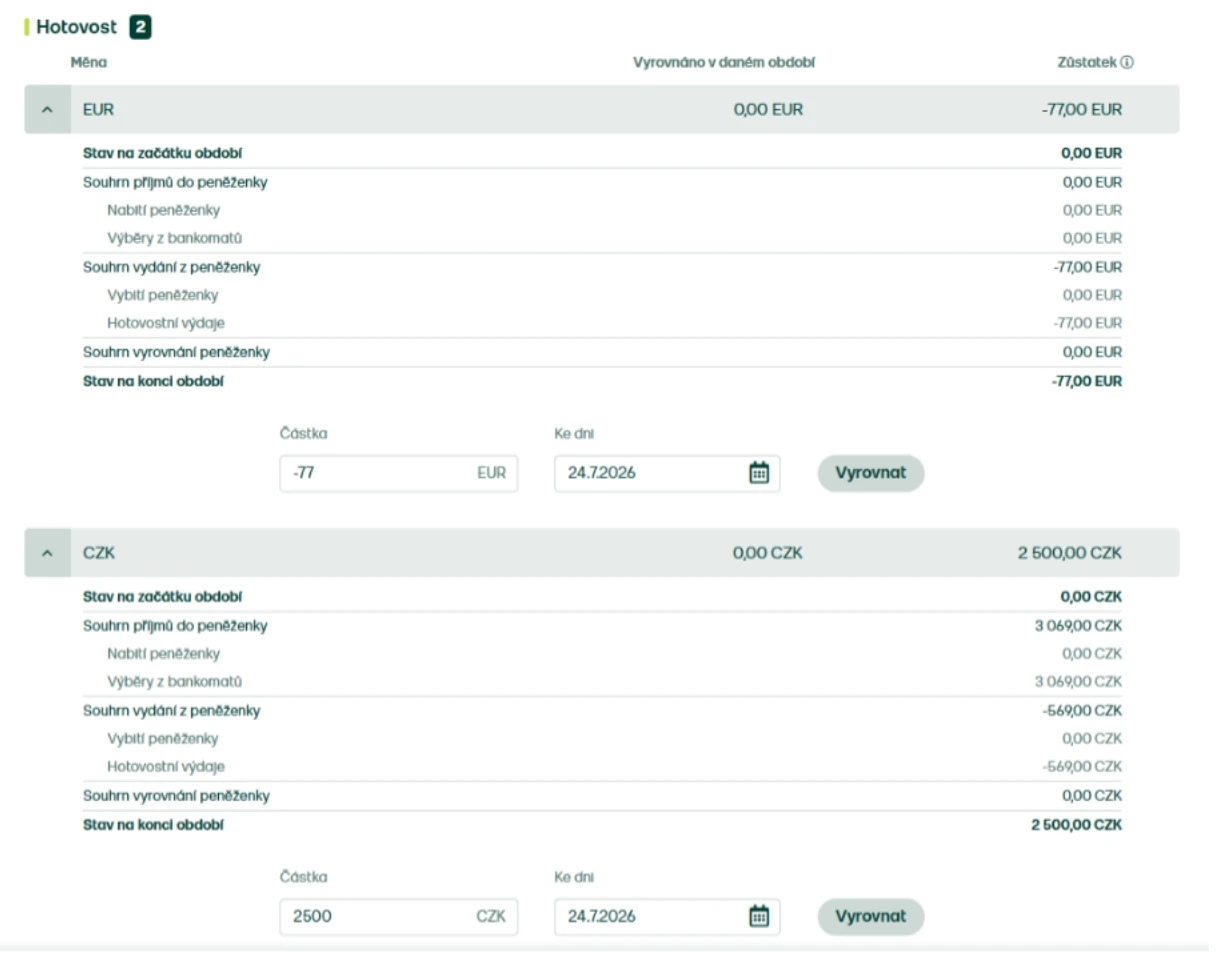Click EUR Nabití peněženky row label
Screen dimensions: 1232x966
coord(164,210)
